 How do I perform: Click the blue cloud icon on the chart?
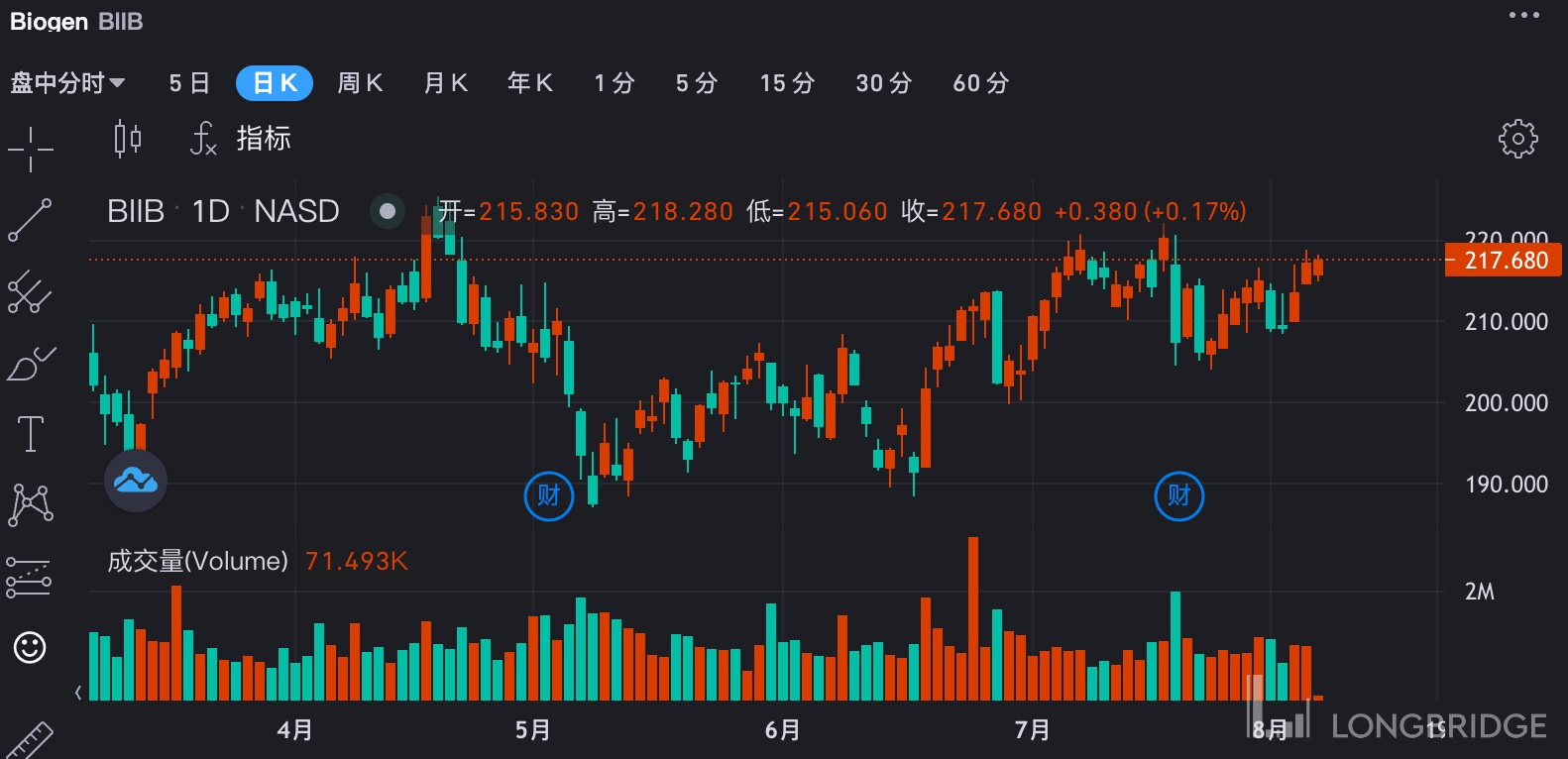point(136,481)
